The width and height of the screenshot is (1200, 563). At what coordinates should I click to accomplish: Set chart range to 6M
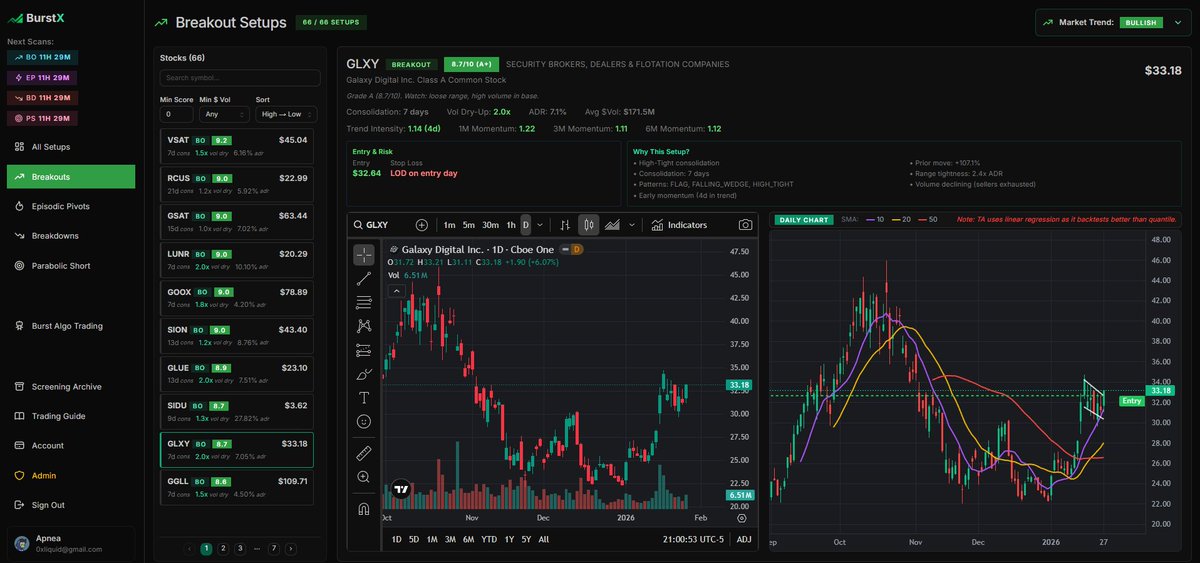click(x=468, y=539)
